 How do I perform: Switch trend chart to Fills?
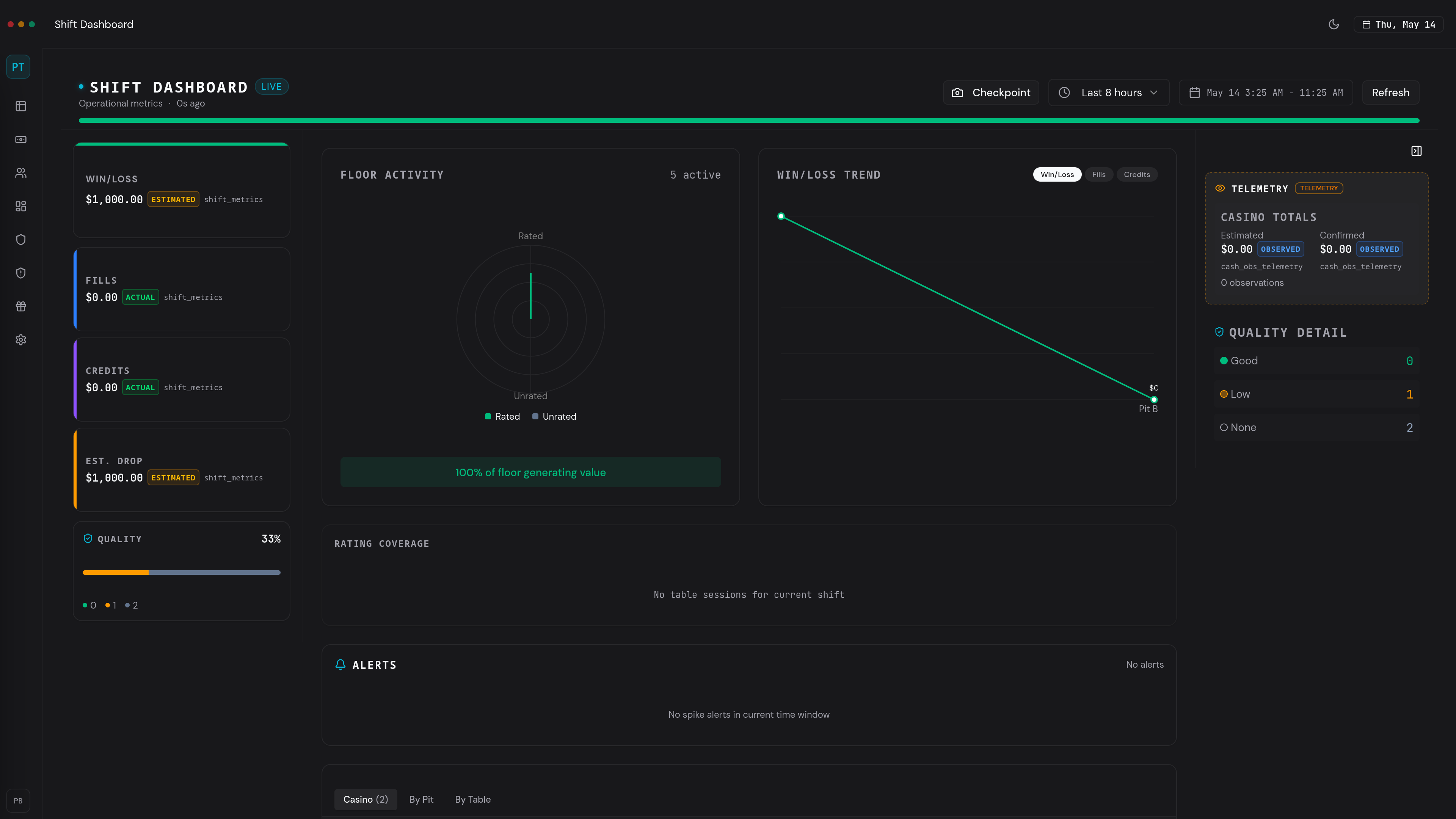[1099, 175]
